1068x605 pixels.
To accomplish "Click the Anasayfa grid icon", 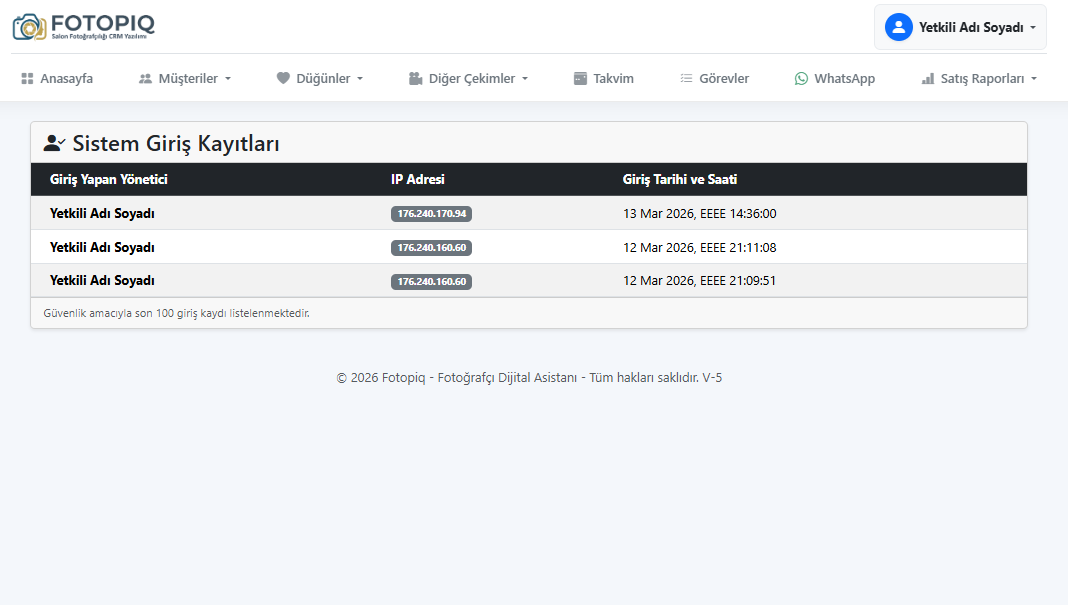I will pos(27,78).
